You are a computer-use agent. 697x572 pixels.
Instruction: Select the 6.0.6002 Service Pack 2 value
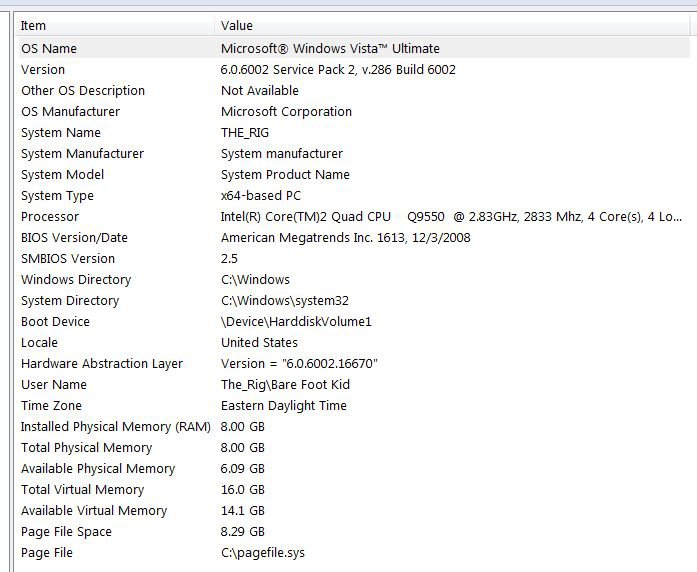338,70
